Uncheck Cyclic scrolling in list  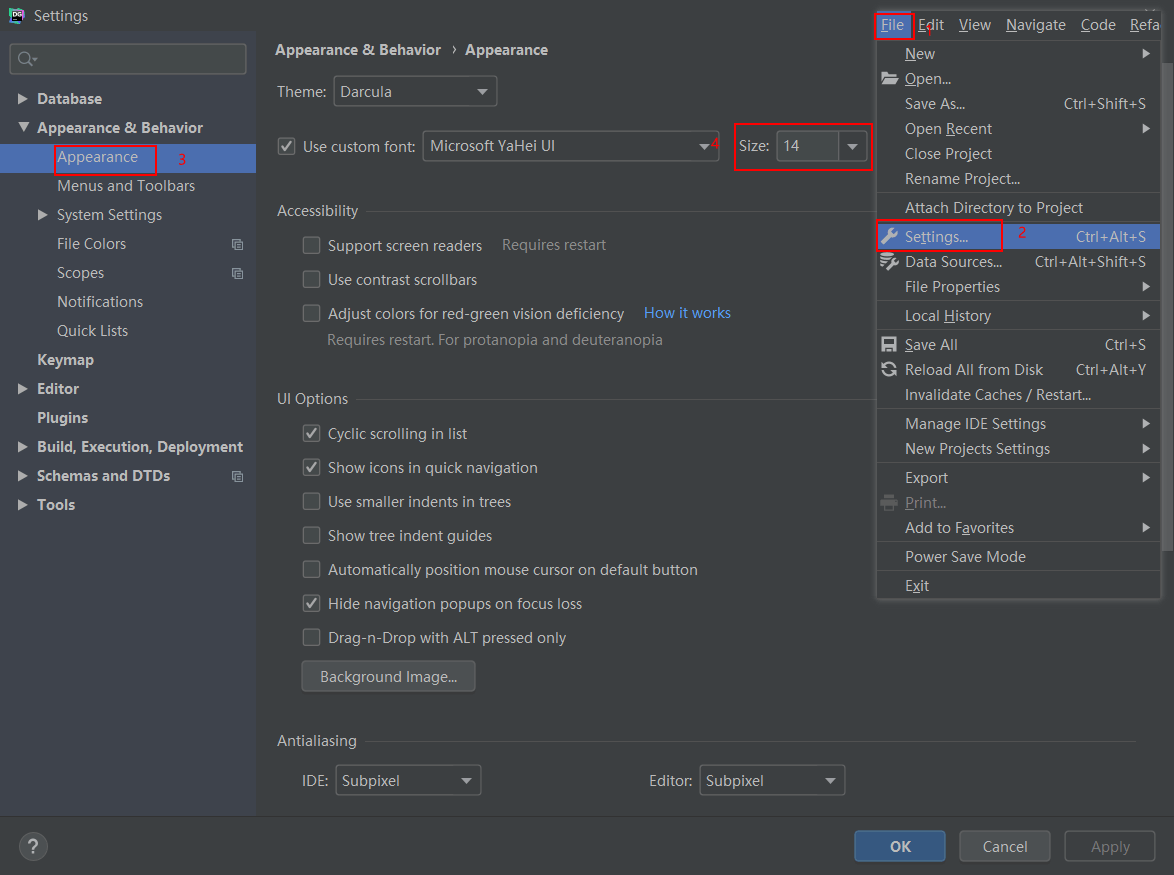(311, 433)
